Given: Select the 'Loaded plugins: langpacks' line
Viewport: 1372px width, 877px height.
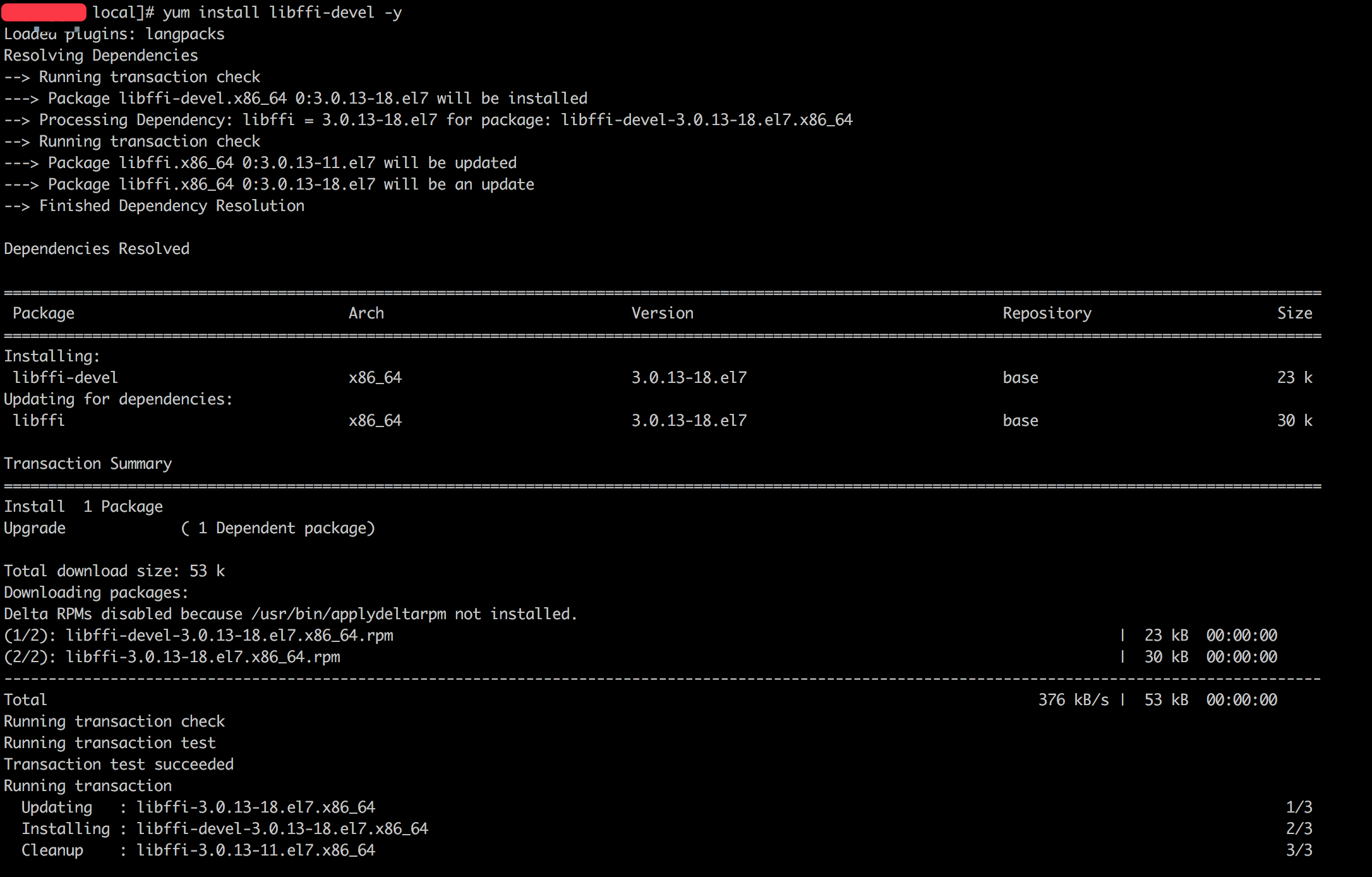Looking at the screenshot, I should 114,34.
